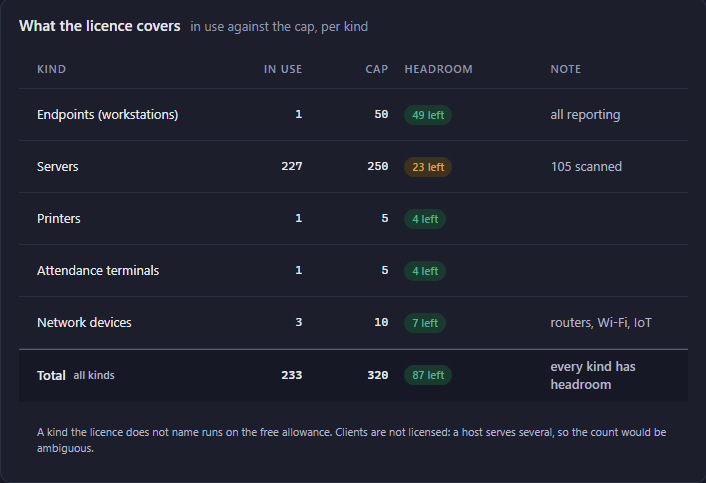Click the amber '23 left' headroom badge
The image size is (706, 483).
click(x=428, y=167)
